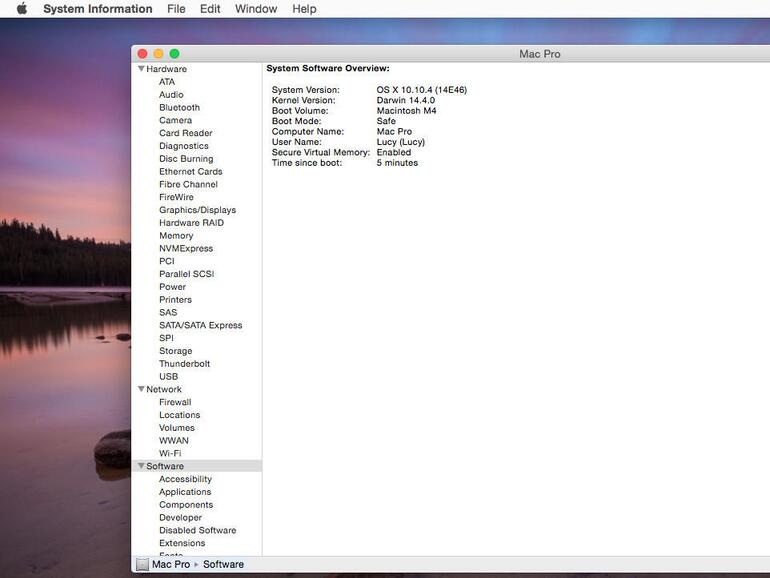Click the green zoom window button
Screen dimensions: 770x578
coord(174,54)
